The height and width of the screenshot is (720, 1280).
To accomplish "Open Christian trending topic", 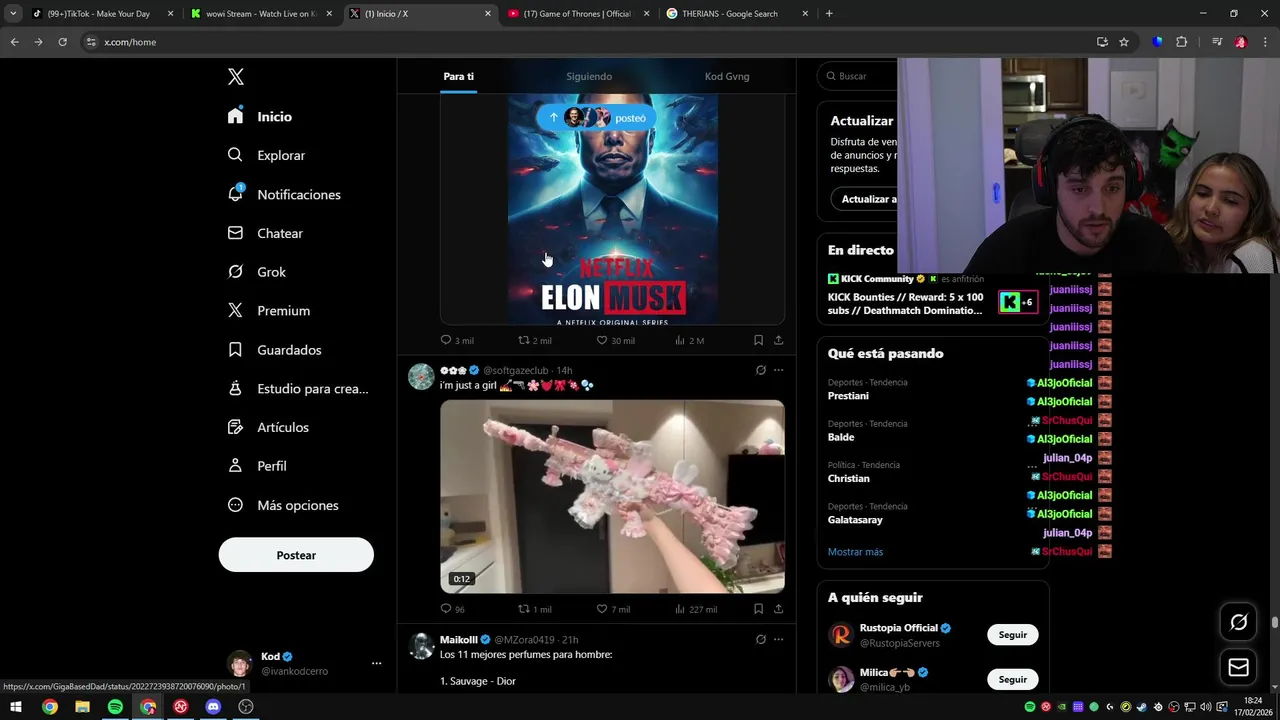I will [x=849, y=479].
